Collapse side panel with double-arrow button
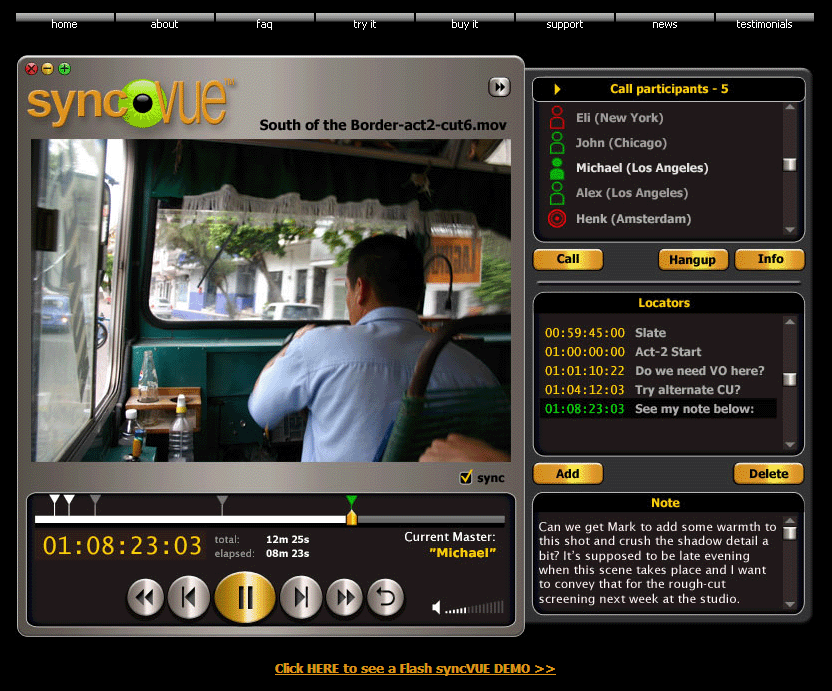This screenshot has width=832, height=691. (499, 88)
